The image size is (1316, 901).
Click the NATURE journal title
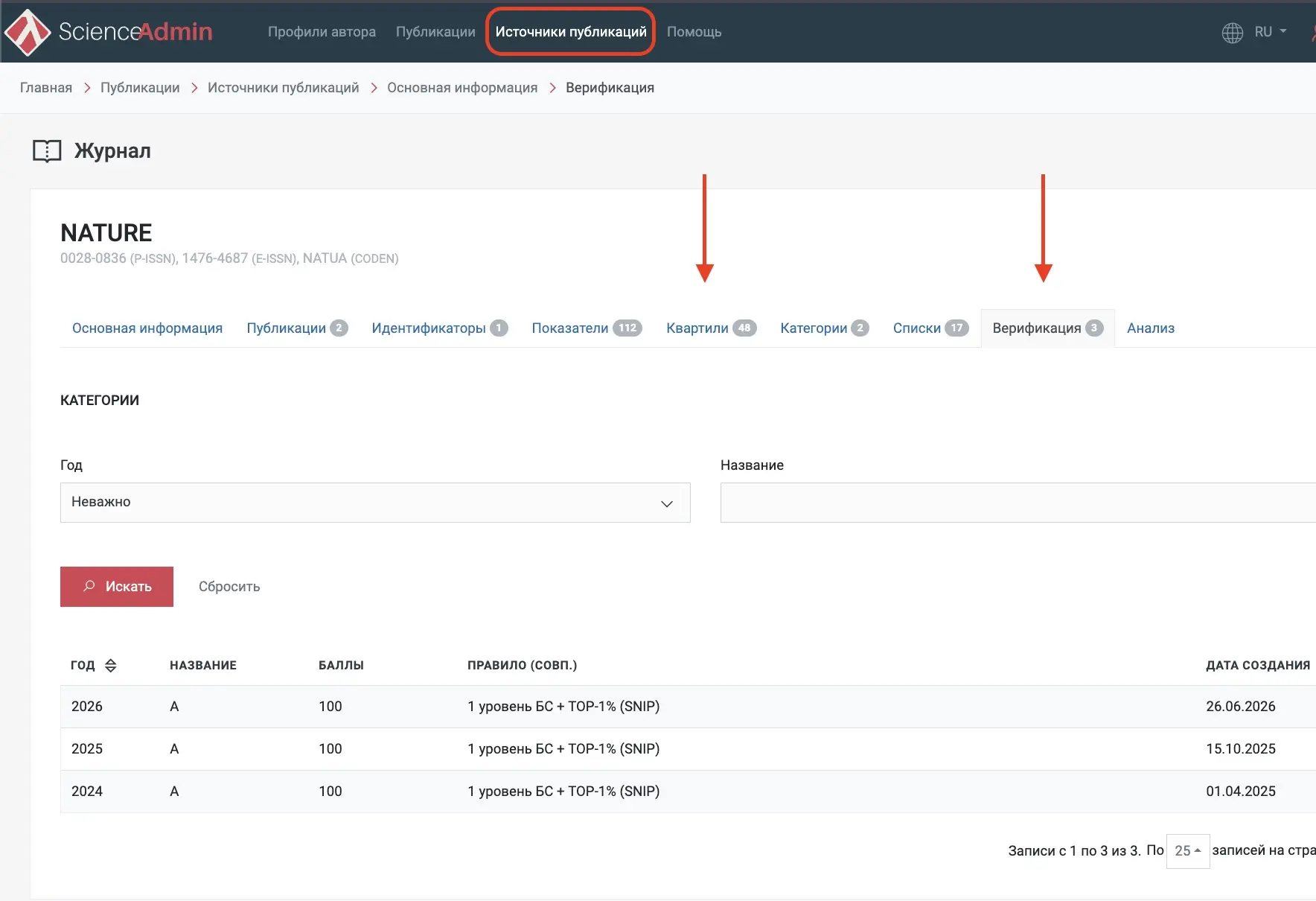[106, 233]
